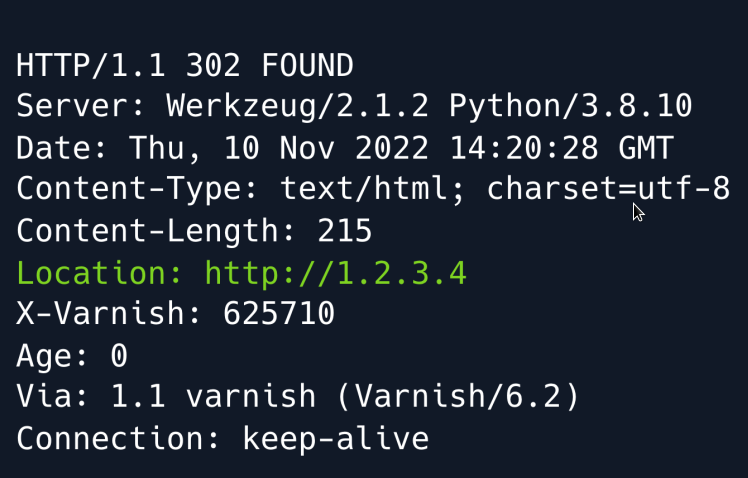The height and width of the screenshot is (478, 748).
Task: Click the X-Varnish ID 625710
Action: pos(279,314)
